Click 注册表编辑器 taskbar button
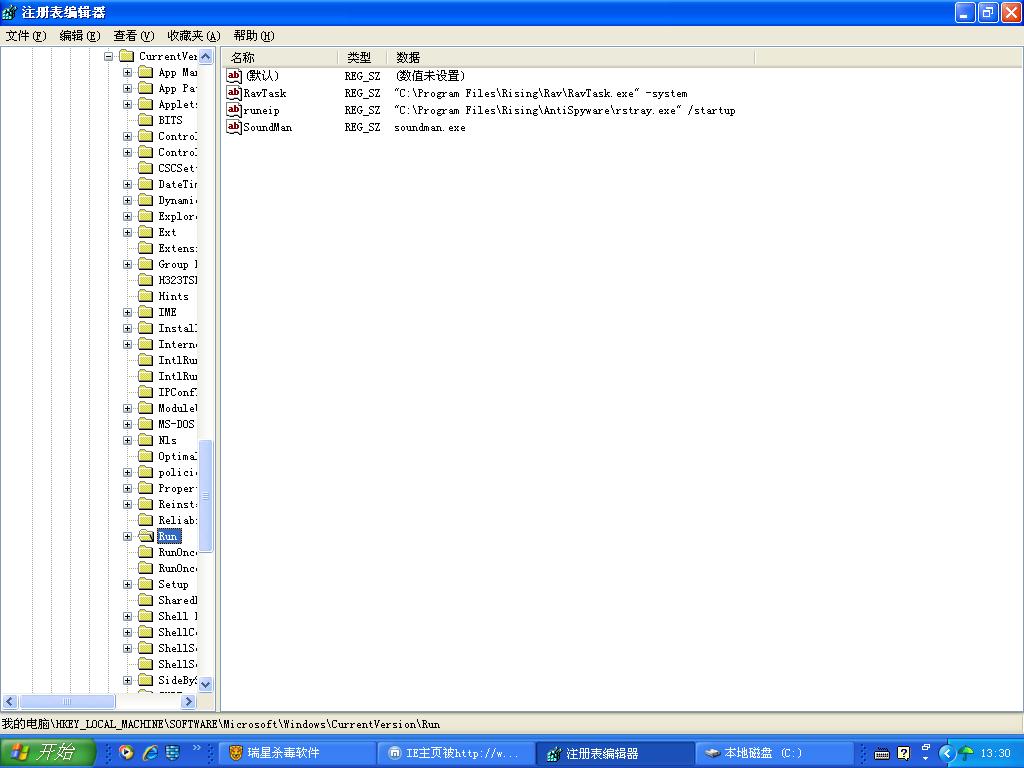Screen dimensions: 1024x768 coord(615,754)
